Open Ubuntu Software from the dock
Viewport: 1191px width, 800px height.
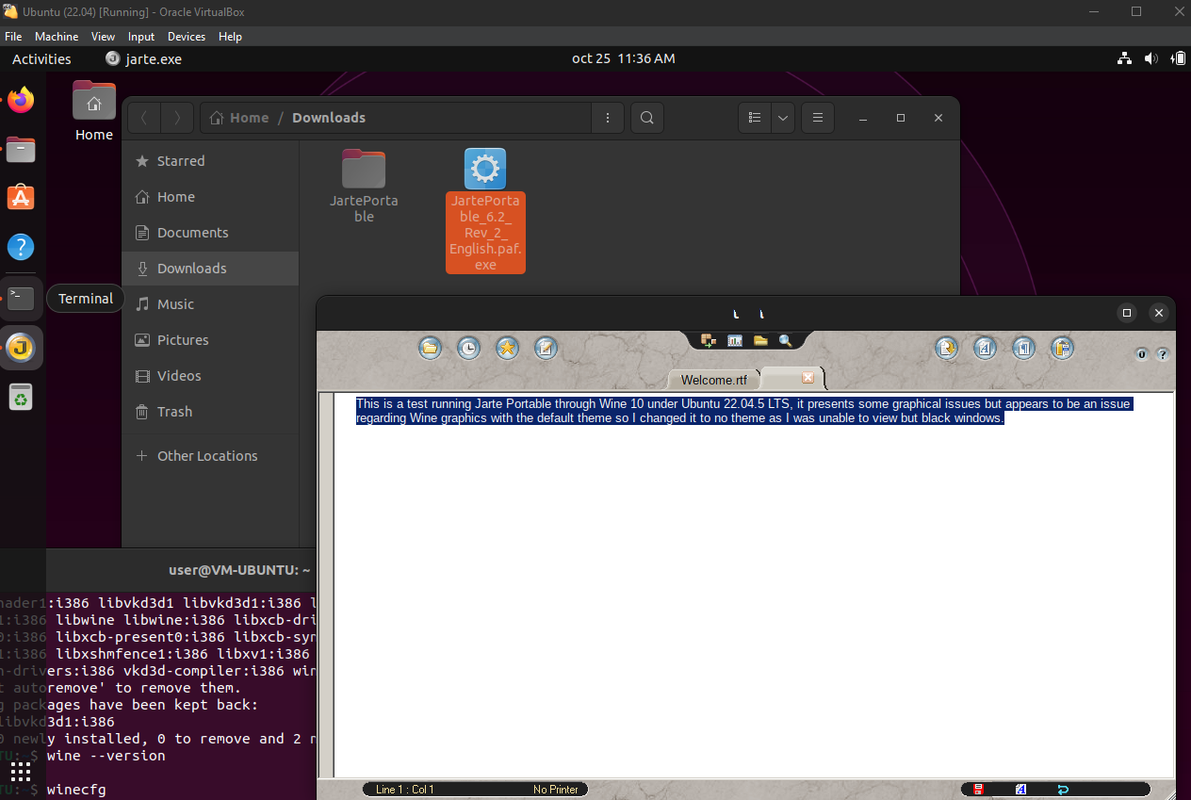[21, 198]
